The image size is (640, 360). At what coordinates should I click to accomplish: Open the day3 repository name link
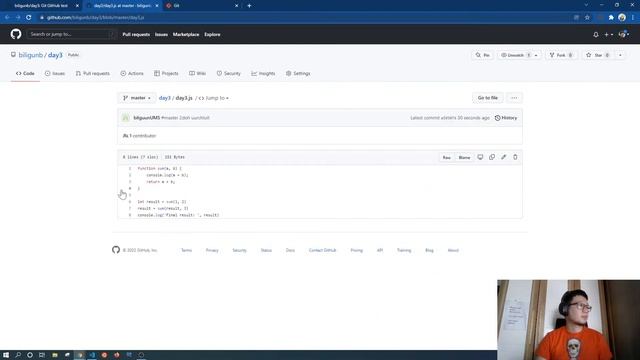coord(55,55)
